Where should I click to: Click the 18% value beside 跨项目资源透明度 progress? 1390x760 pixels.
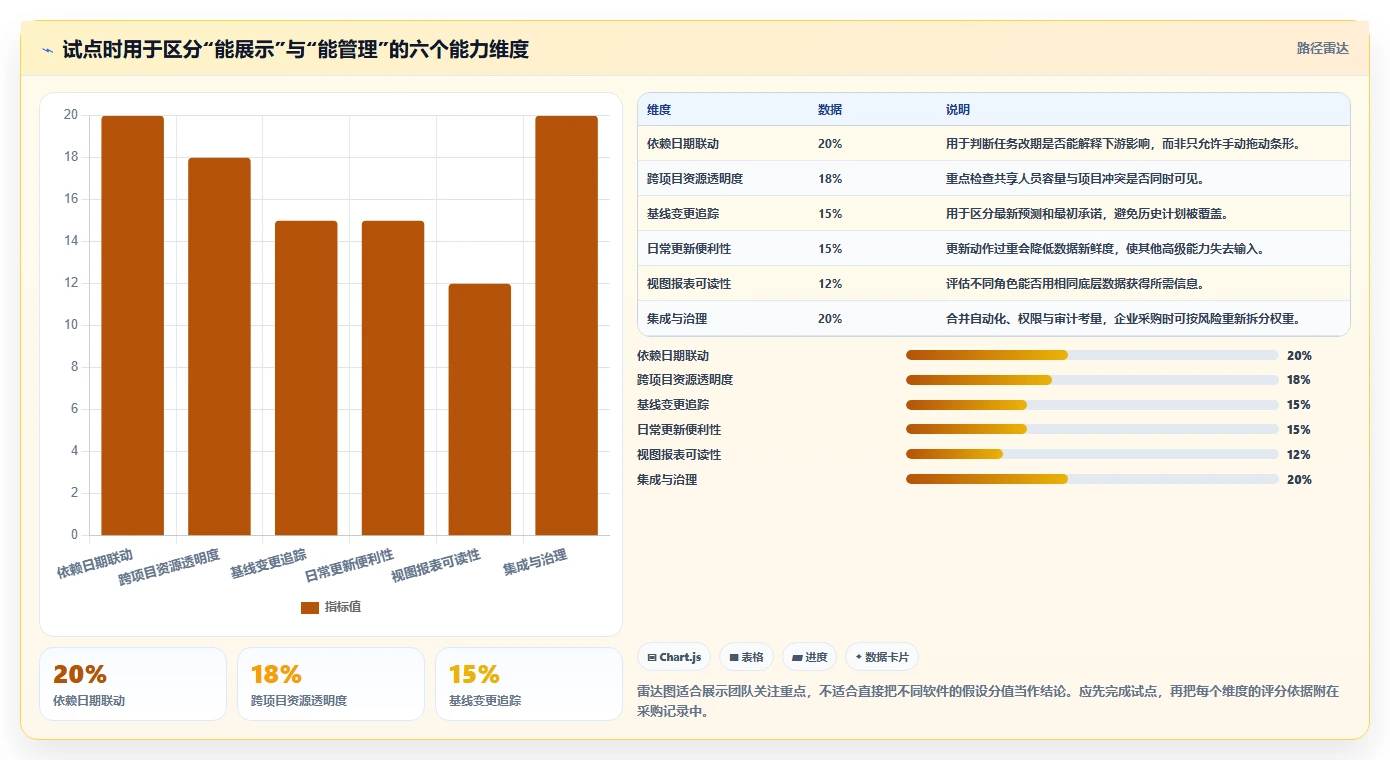pos(1299,380)
